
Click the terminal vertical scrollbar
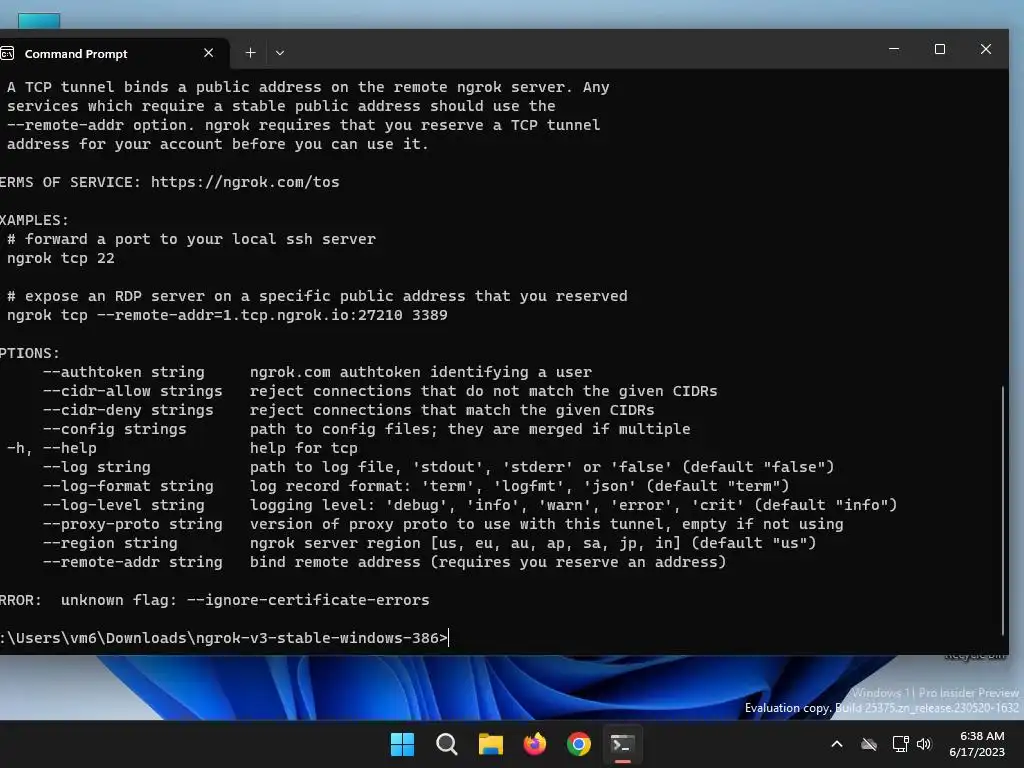1003,509
